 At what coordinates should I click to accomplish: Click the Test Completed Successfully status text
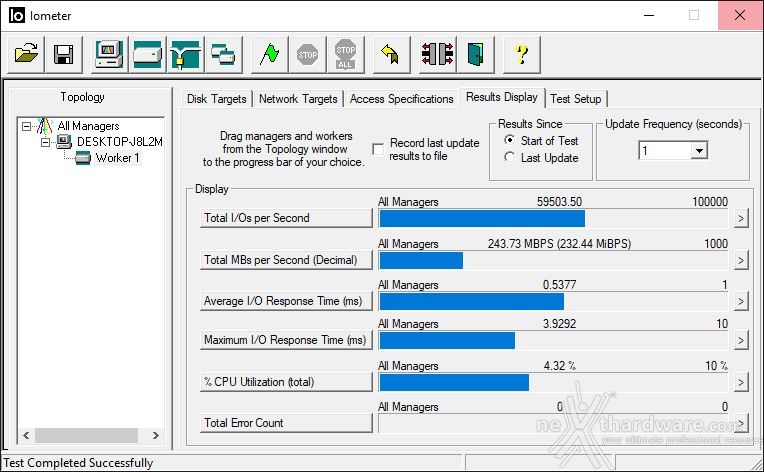[78, 463]
